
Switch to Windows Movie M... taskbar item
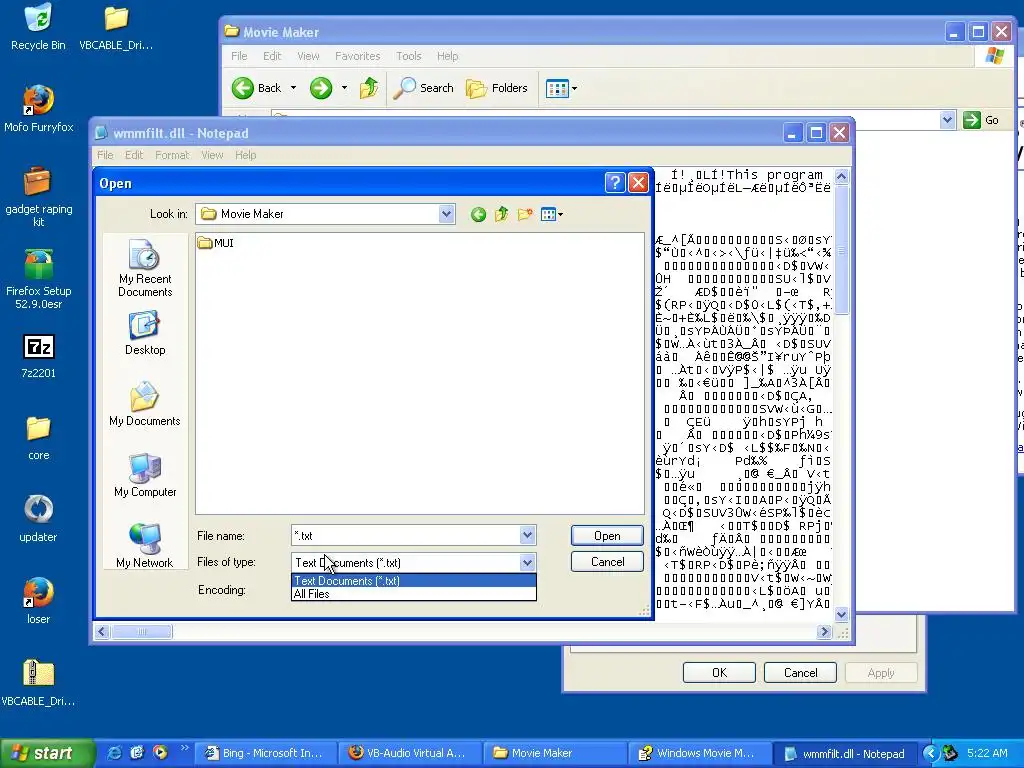click(x=699, y=753)
